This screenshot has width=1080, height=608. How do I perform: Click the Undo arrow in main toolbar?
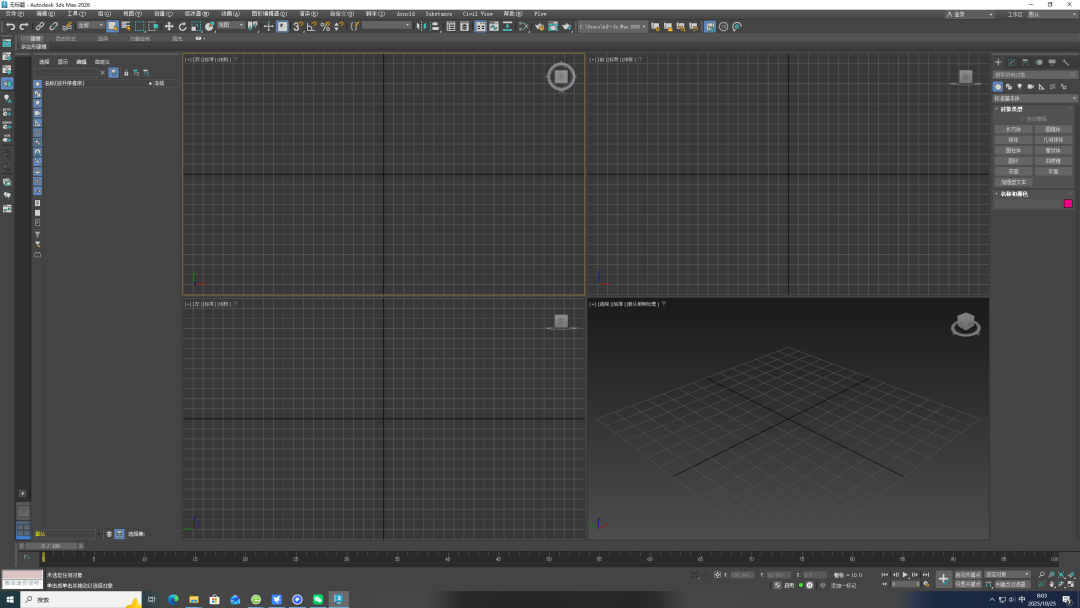[9, 26]
